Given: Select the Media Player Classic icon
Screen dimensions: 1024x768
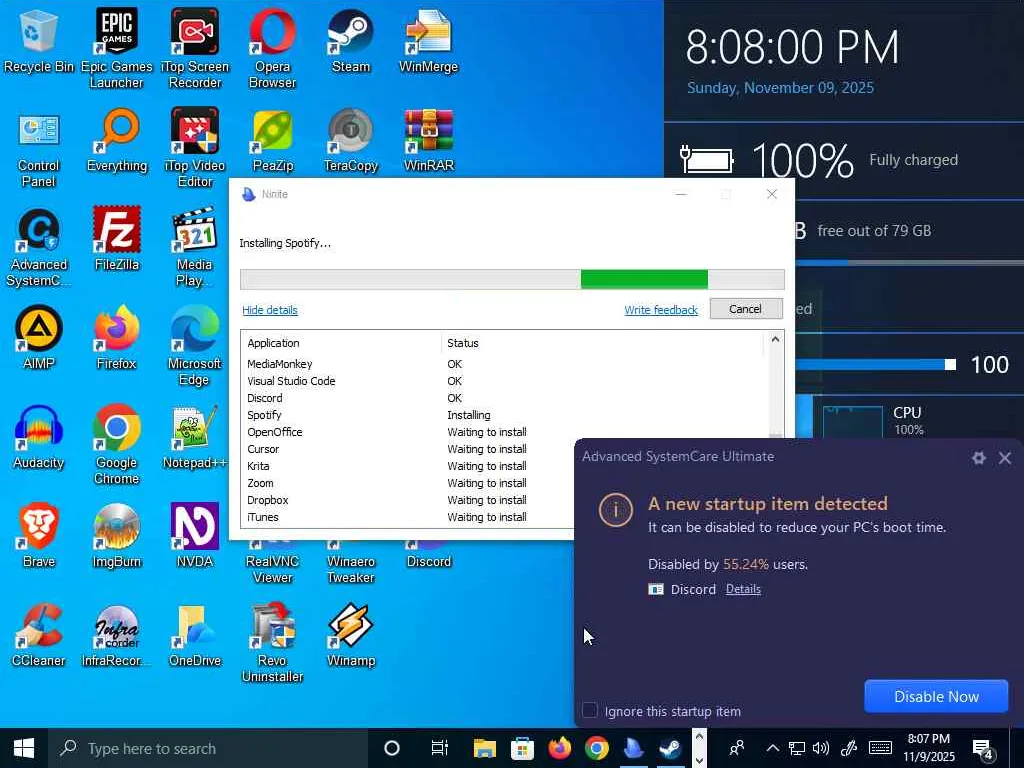Looking at the screenshot, I should click(195, 247).
